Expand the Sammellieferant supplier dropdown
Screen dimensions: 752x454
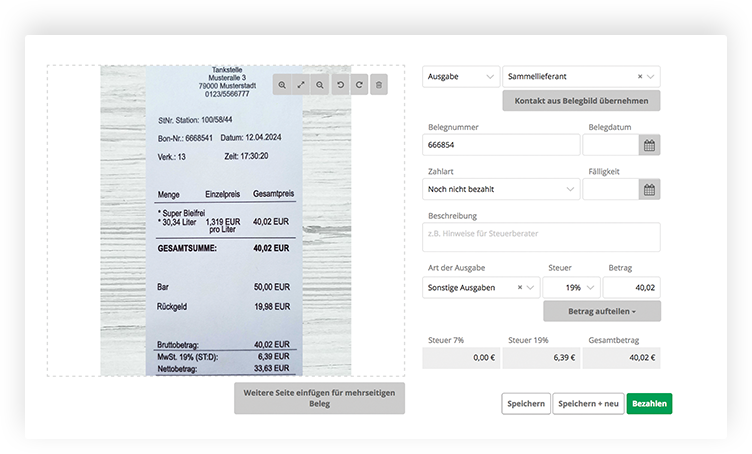click(x=651, y=77)
